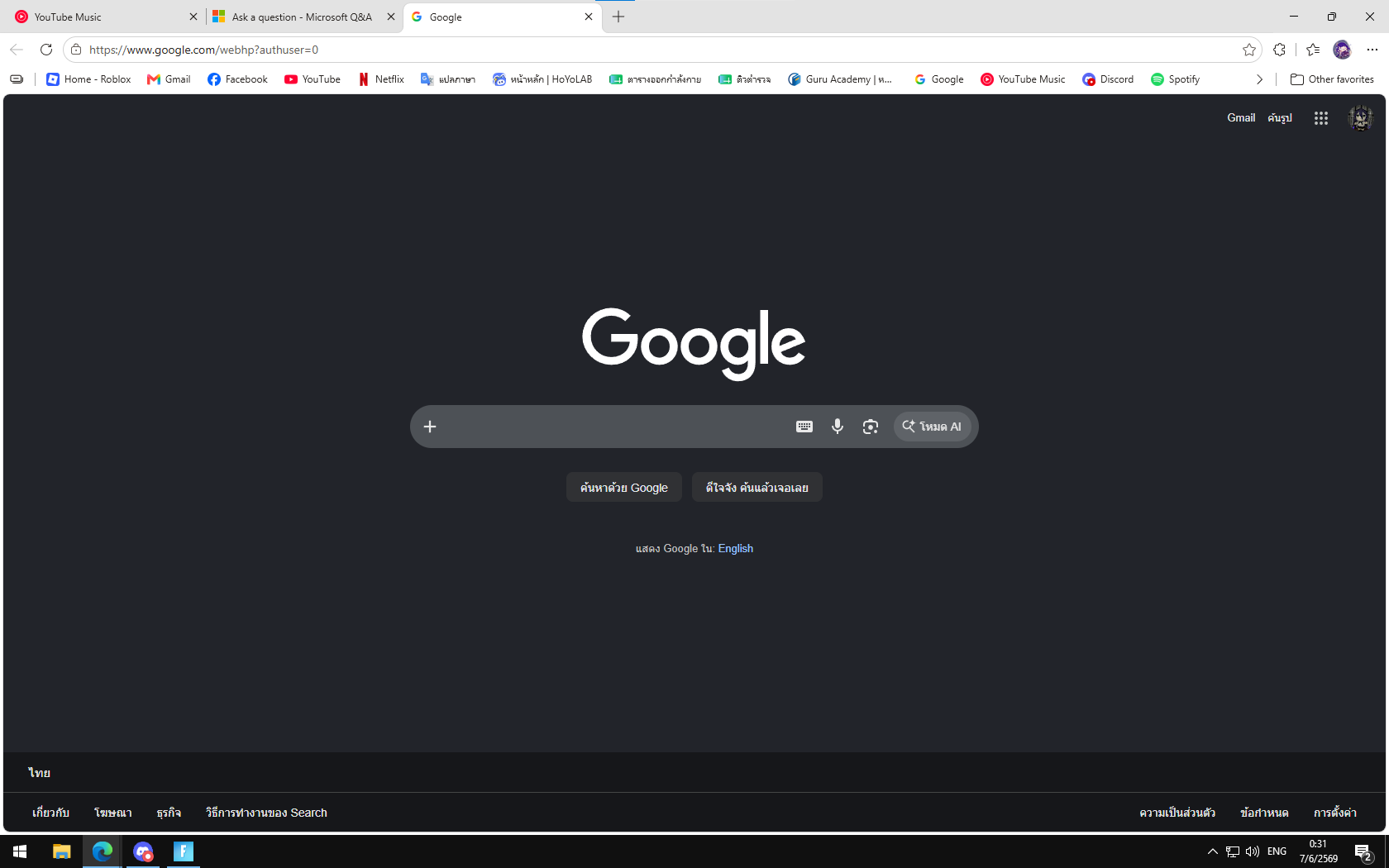The image size is (1389, 868).
Task: Open the Discord bookmark
Action: click(x=1108, y=79)
